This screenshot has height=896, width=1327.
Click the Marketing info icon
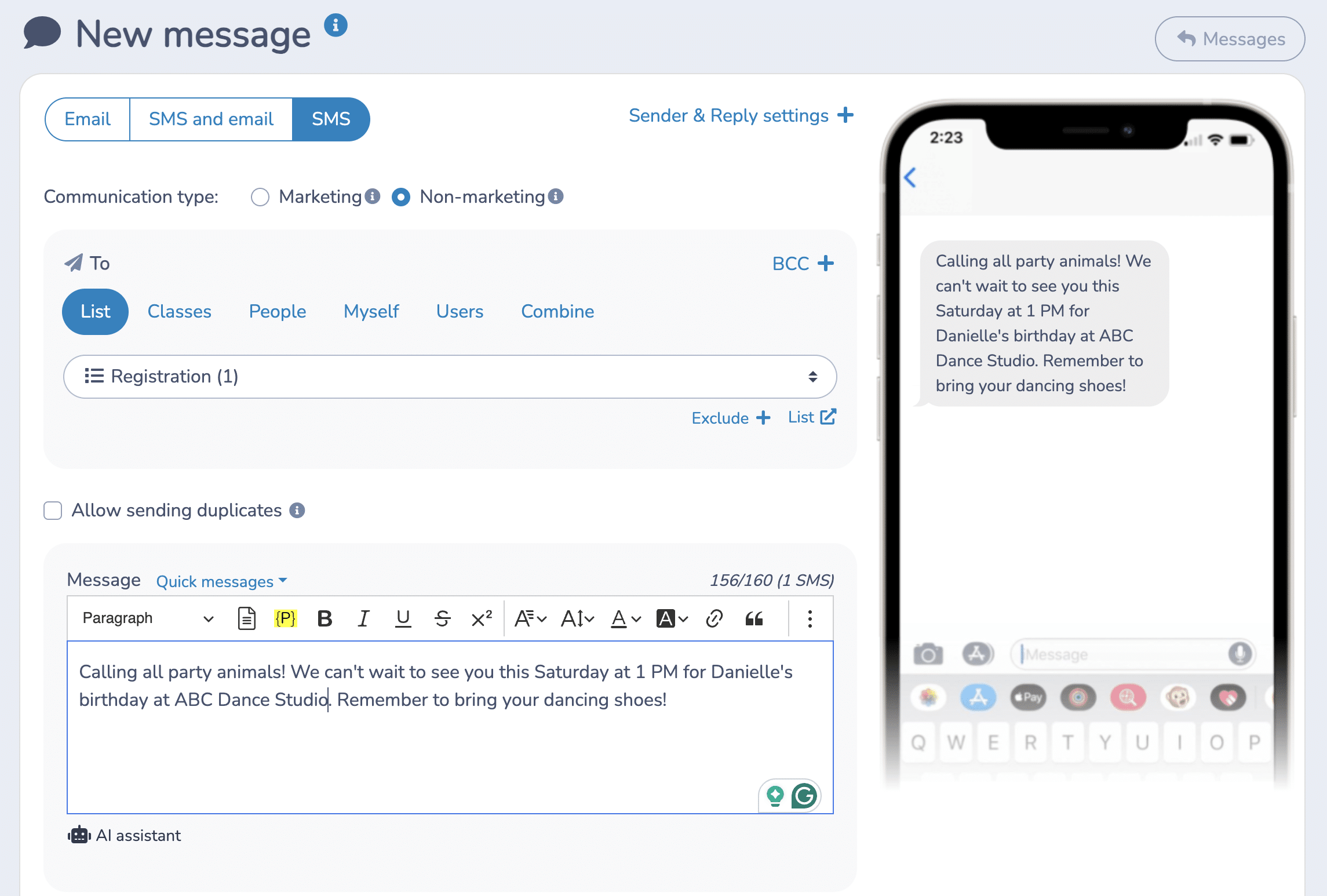(x=373, y=196)
